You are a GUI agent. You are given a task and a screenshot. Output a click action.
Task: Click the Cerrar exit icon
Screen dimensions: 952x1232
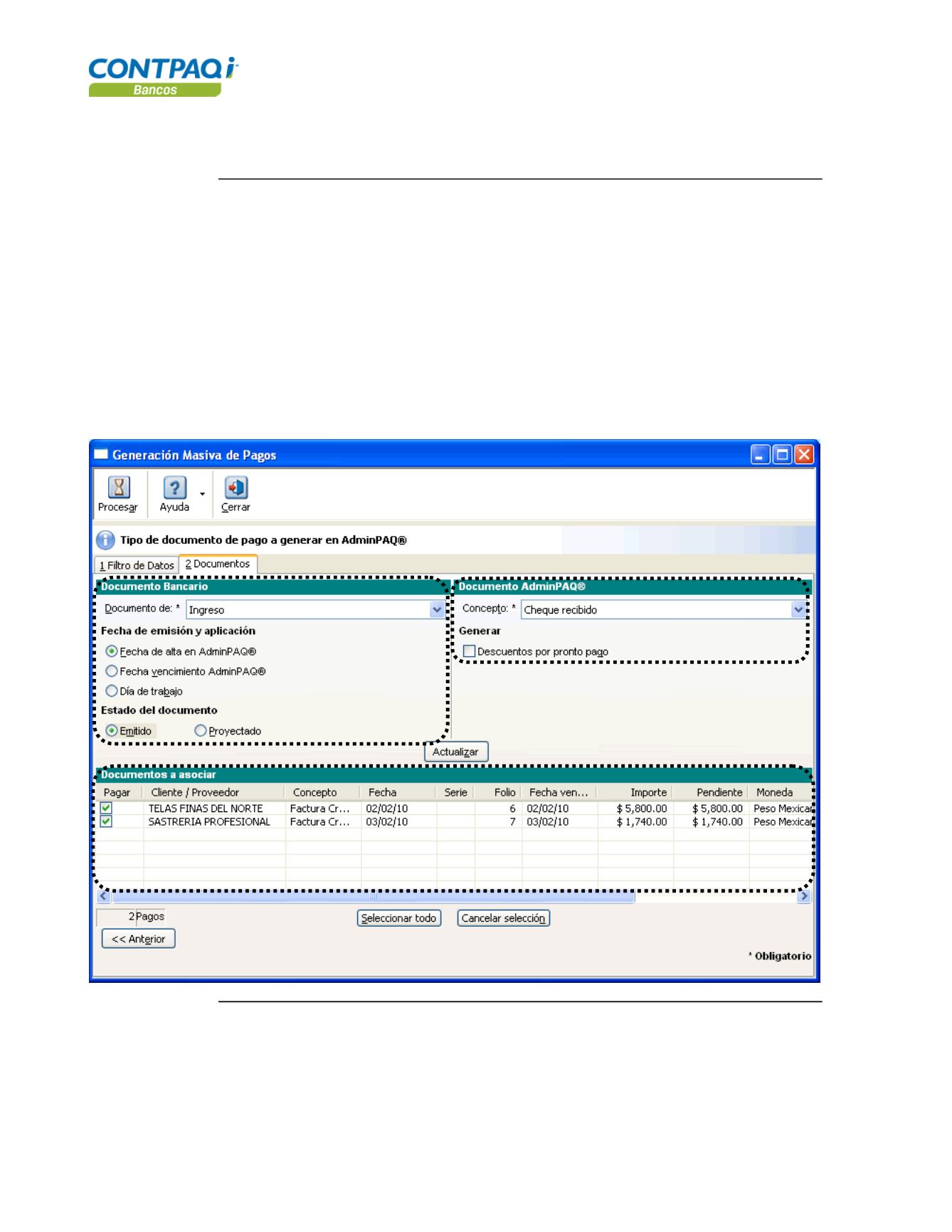click(x=236, y=488)
